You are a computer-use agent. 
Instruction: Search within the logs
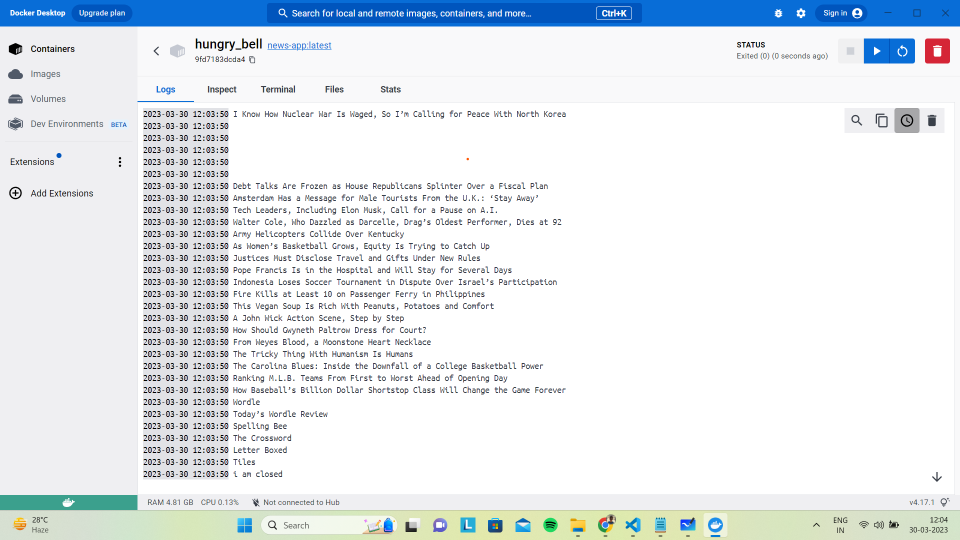pyautogui.click(x=857, y=121)
